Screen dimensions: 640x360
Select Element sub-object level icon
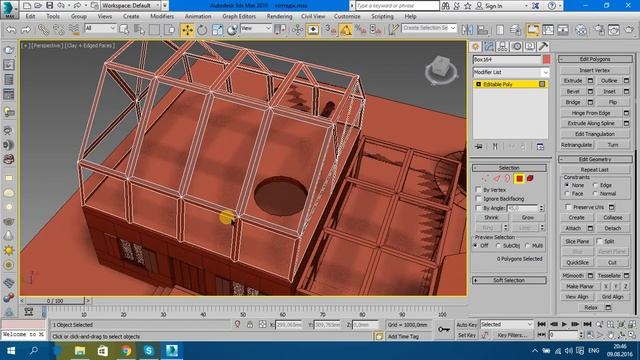point(530,178)
